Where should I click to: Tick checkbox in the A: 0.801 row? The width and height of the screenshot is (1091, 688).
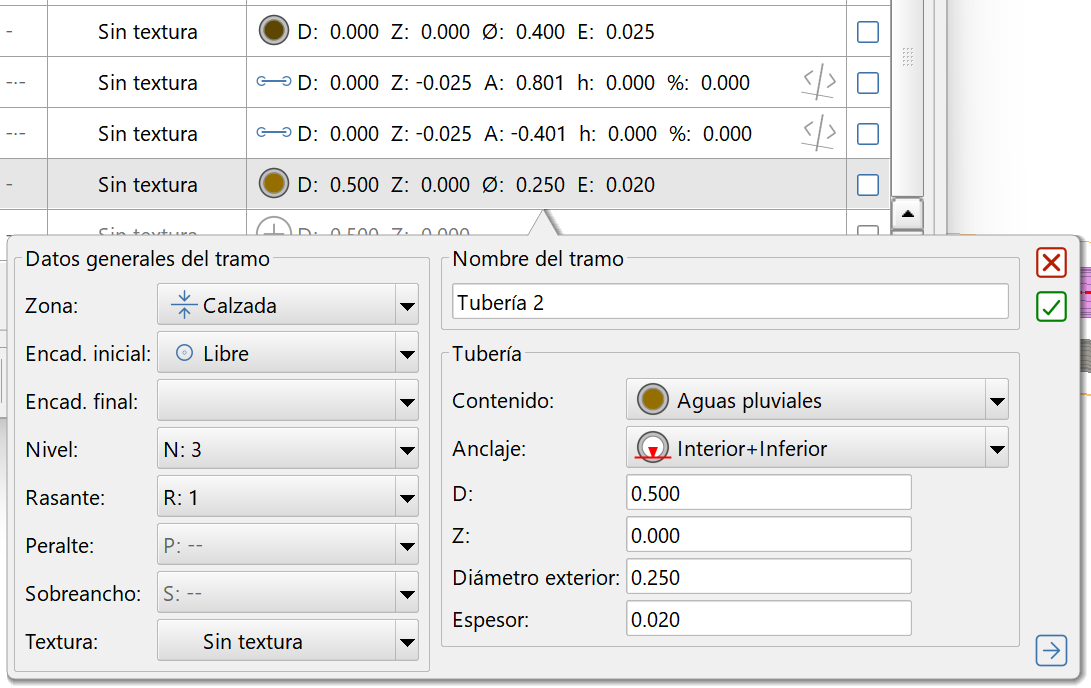tap(868, 83)
